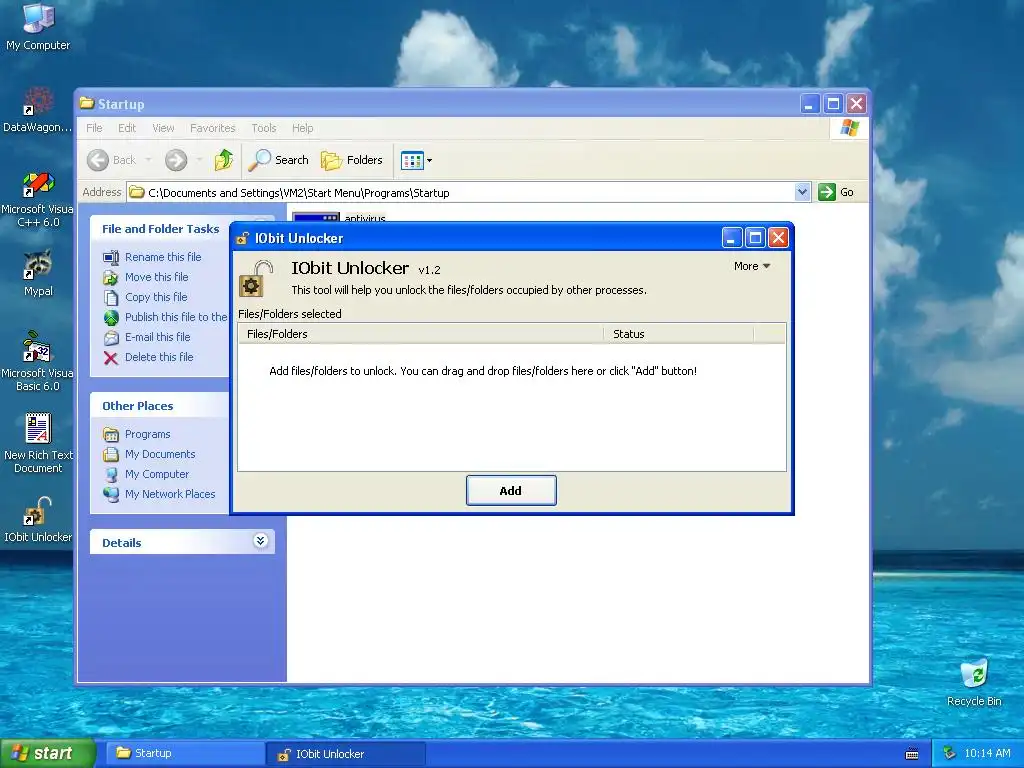The image size is (1024, 768).
Task: Open Tools menu in Startup window
Action: tap(264, 128)
